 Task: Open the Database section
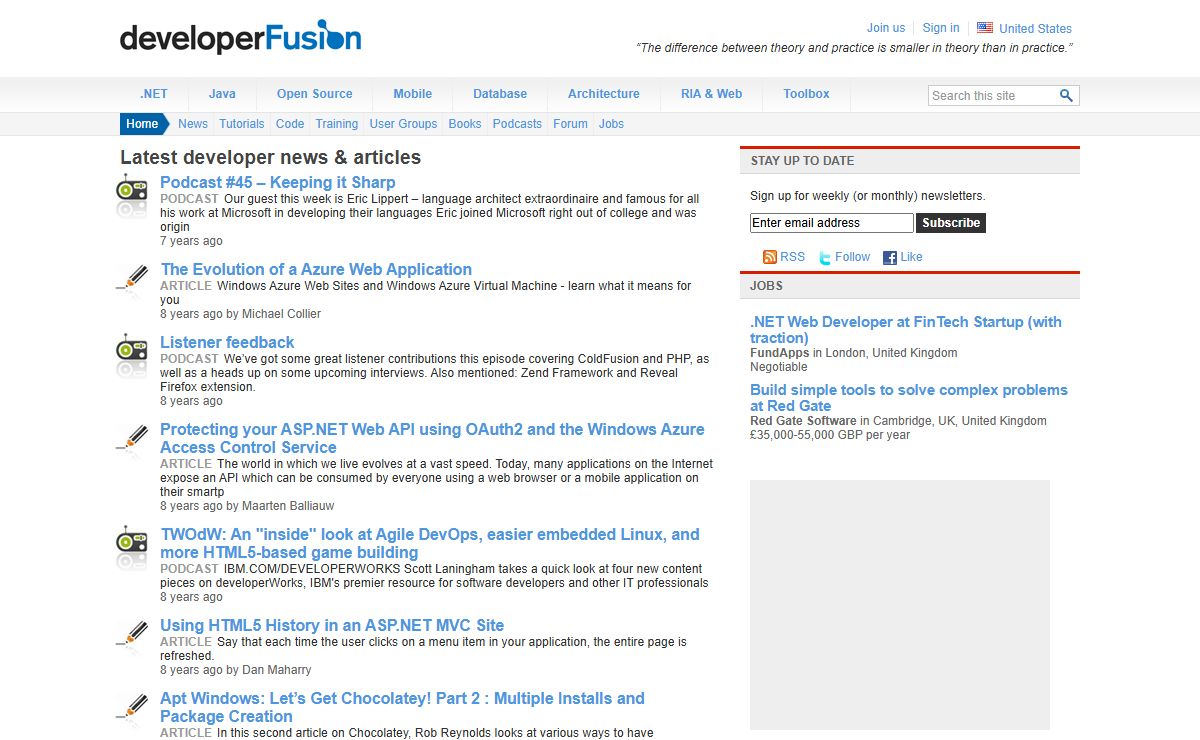[500, 94]
